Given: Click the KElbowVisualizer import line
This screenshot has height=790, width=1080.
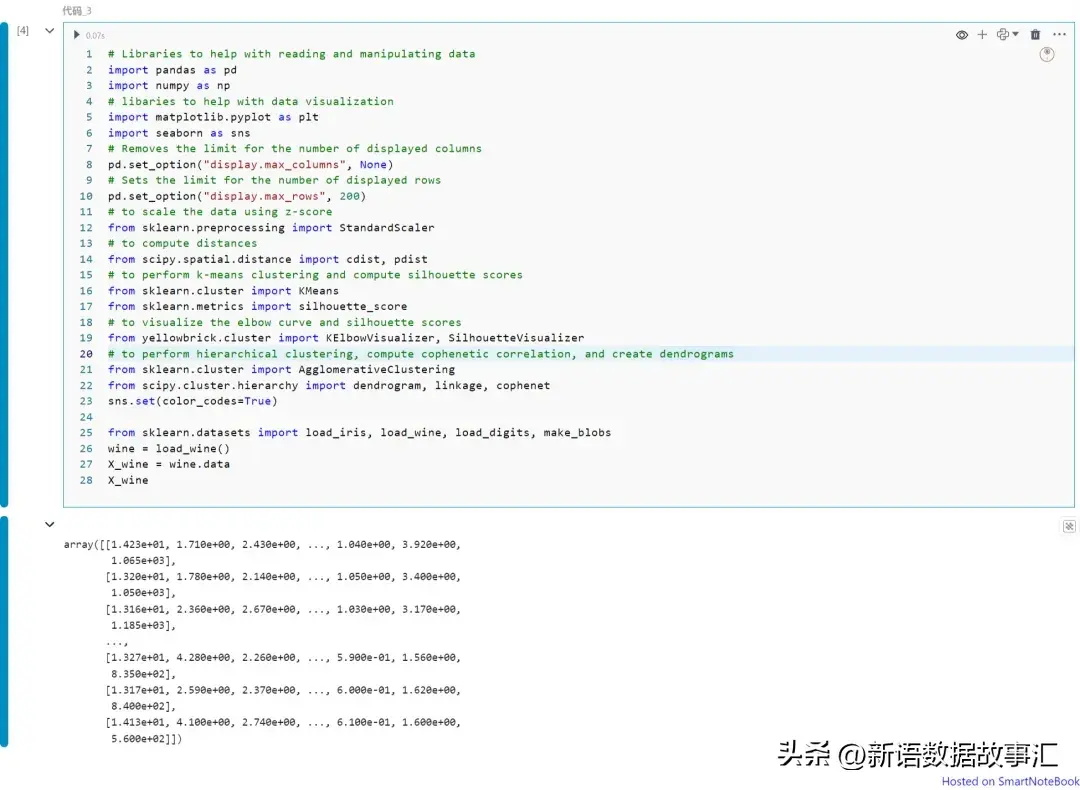Looking at the screenshot, I should [x=346, y=337].
